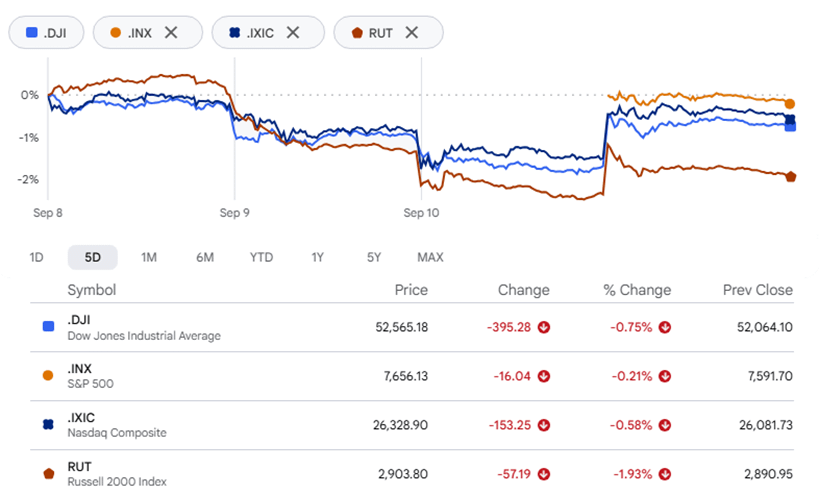Click the blue square icon in .DJI chip

point(32,33)
